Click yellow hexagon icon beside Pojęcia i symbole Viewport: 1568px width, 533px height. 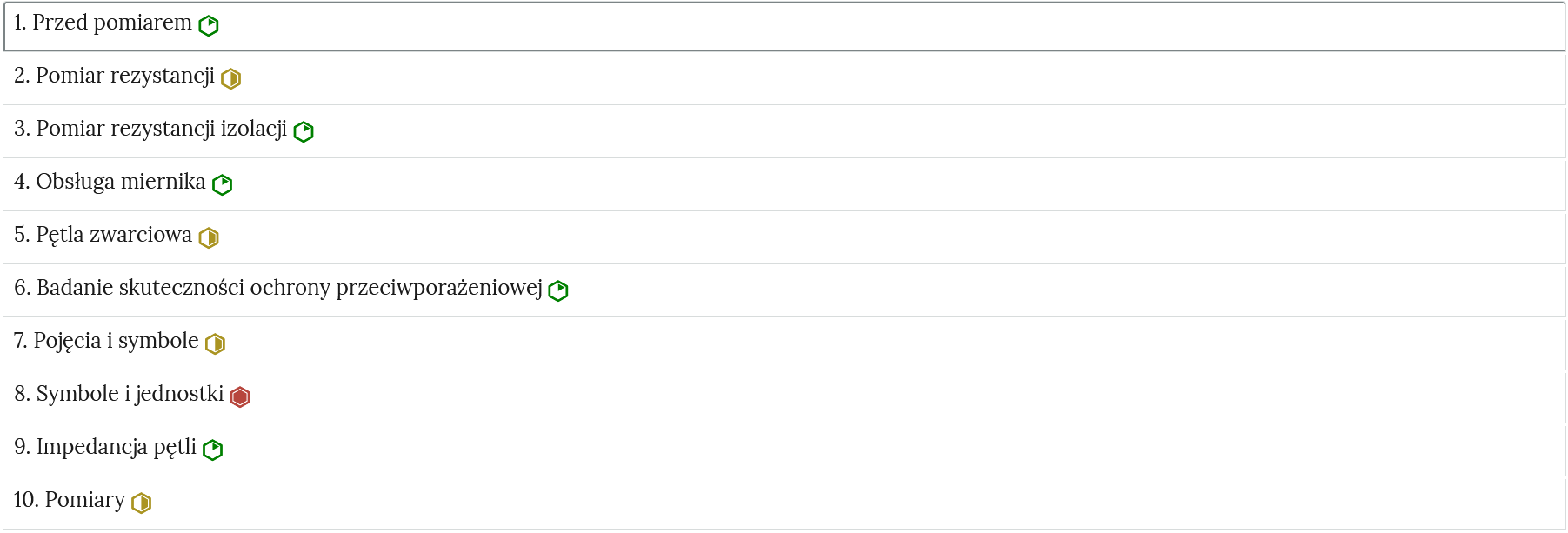(215, 344)
